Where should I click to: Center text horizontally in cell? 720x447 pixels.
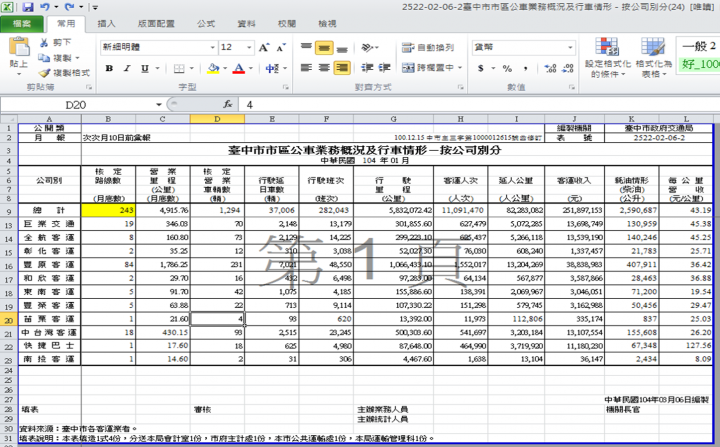(x=324, y=68)
